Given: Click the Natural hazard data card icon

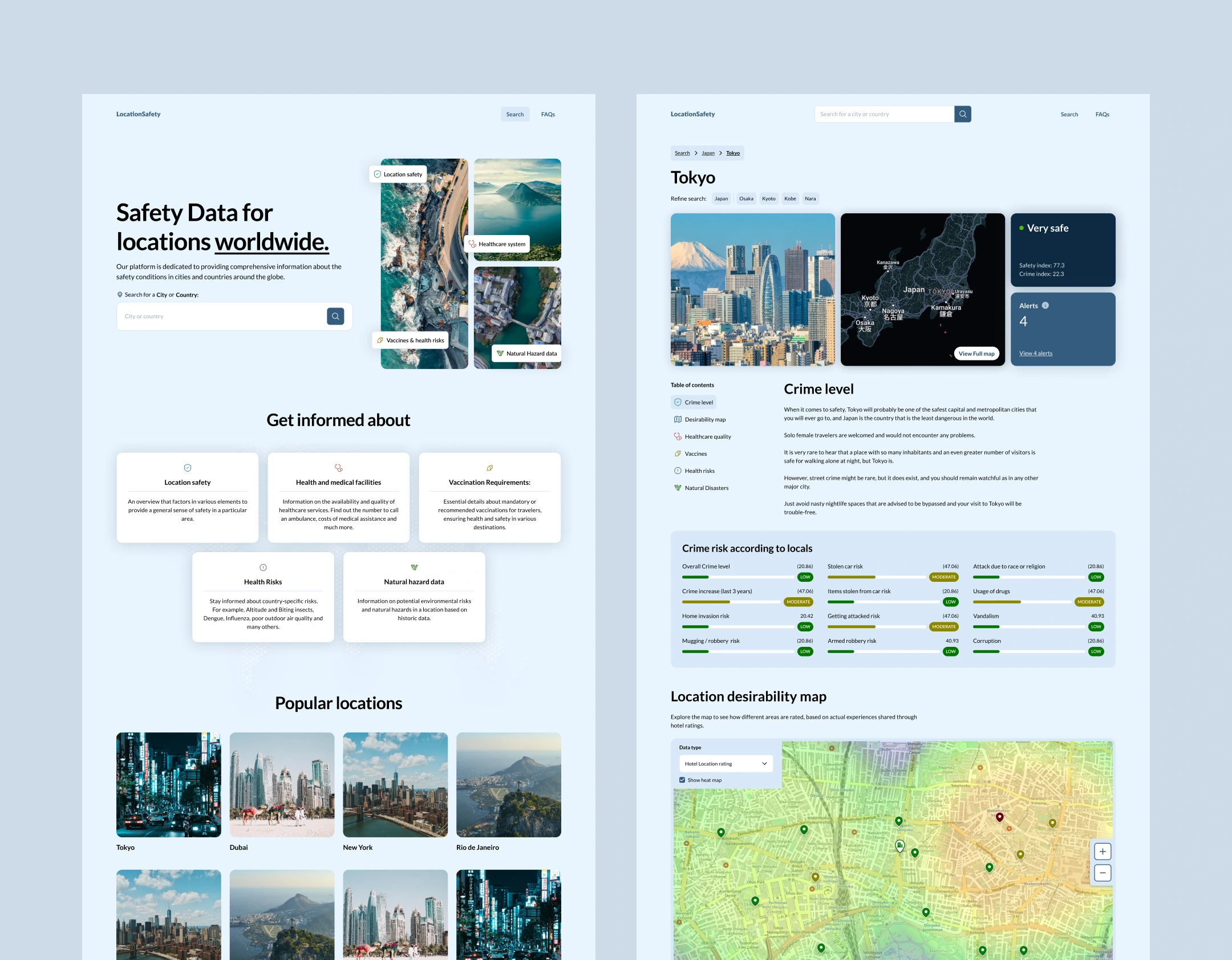Looking at the screenshot, I should pos(414,567).
